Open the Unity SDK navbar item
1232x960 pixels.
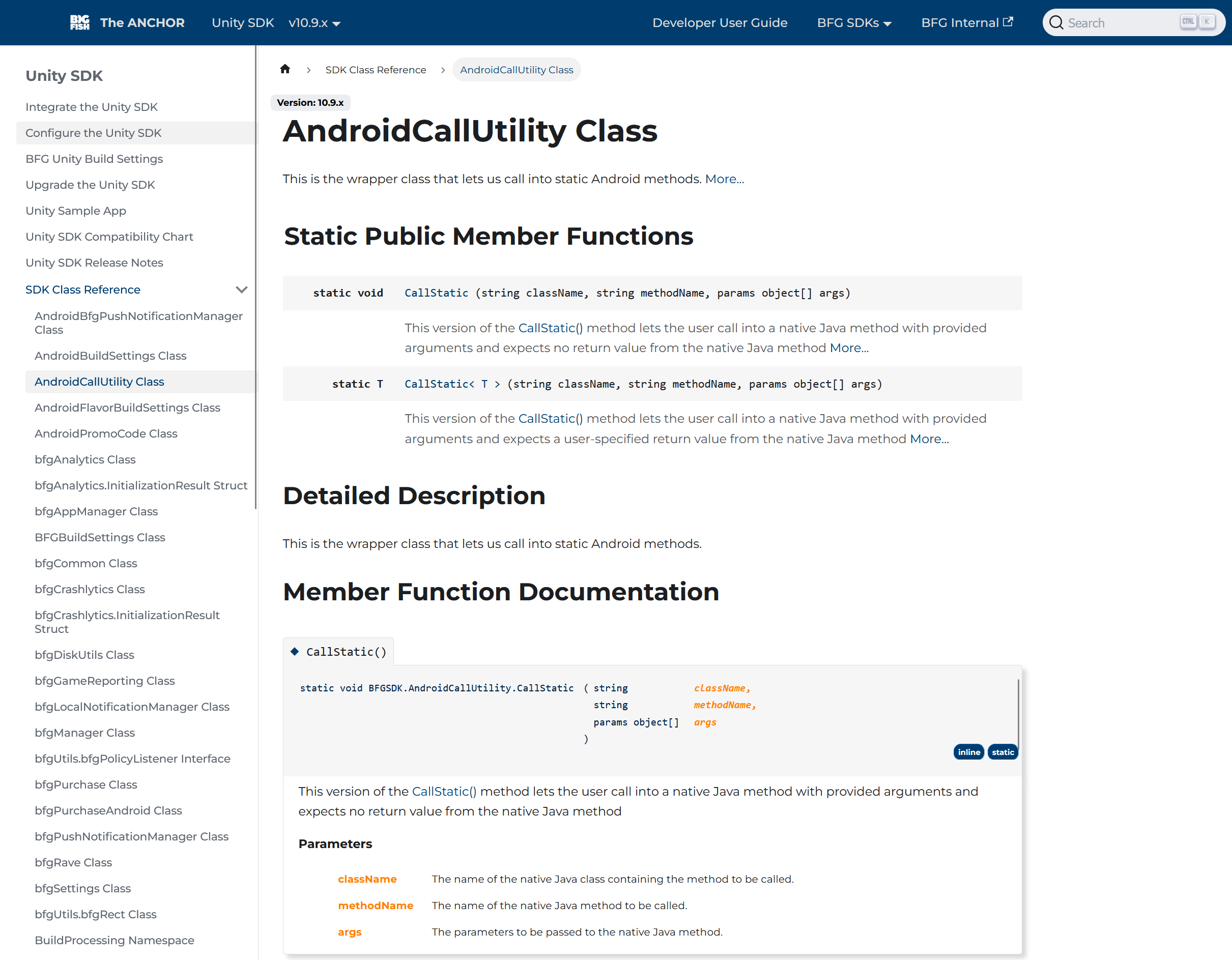point(243,22)
